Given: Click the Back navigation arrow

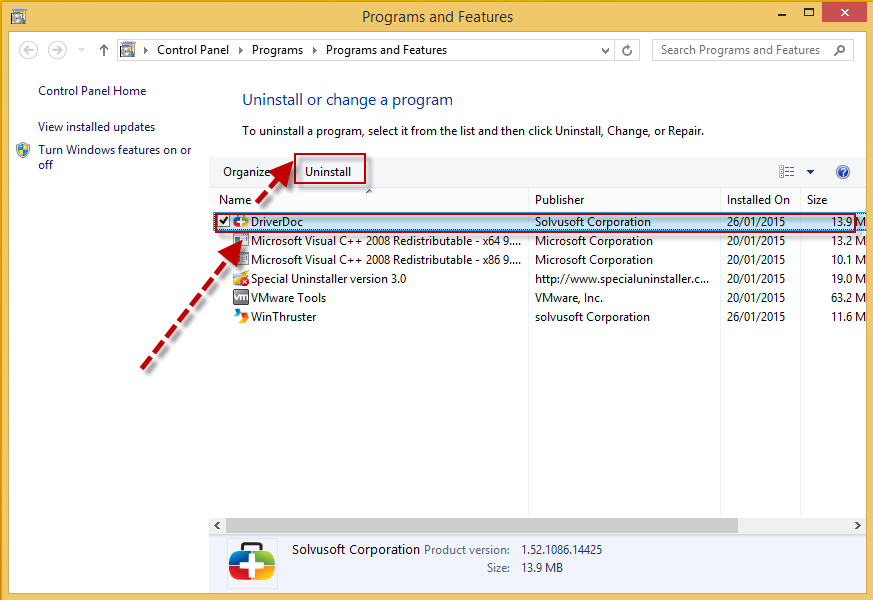Looking at the screenshot, I should 28,50.
